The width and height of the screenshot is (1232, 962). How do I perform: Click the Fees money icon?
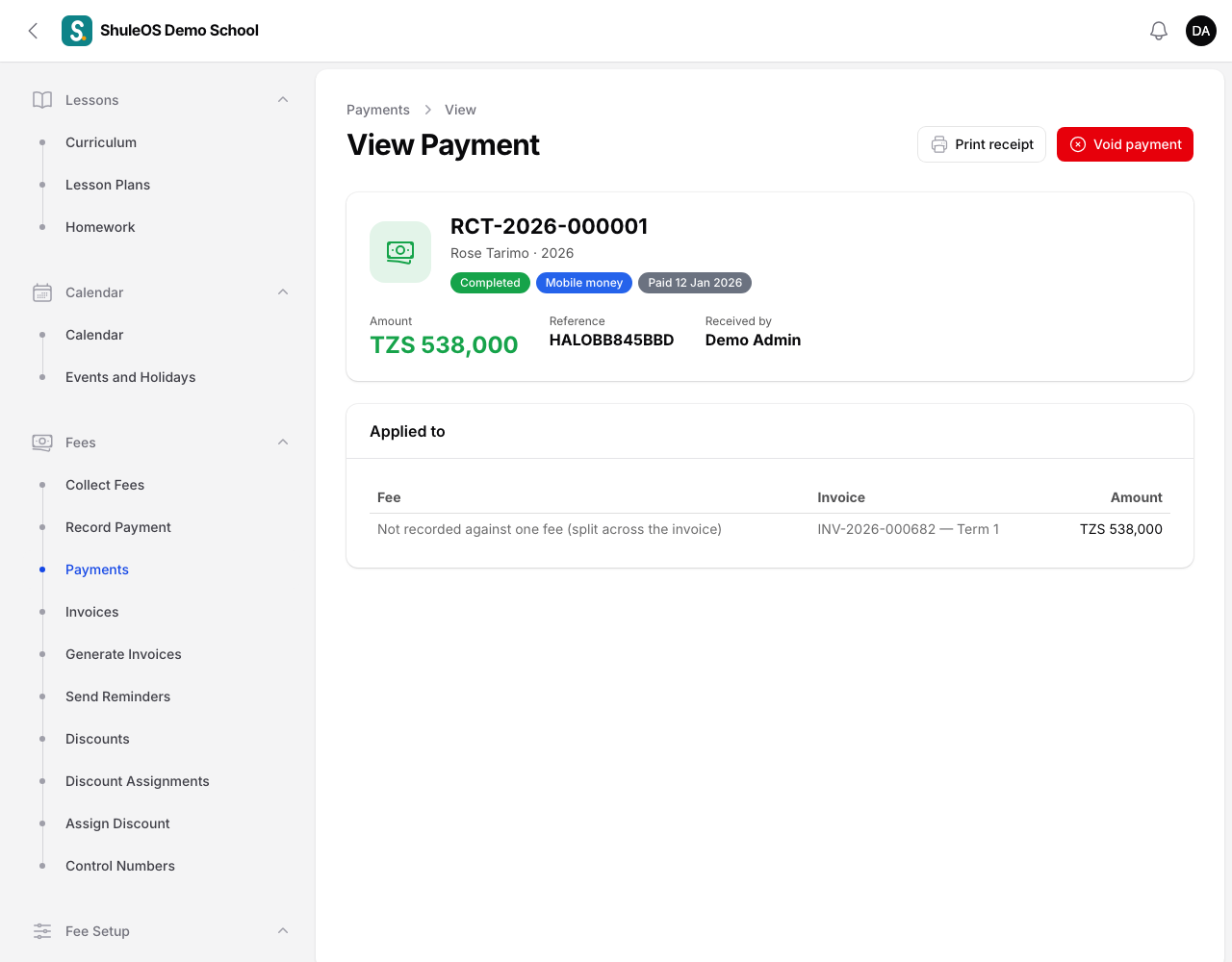click(42, 443)
